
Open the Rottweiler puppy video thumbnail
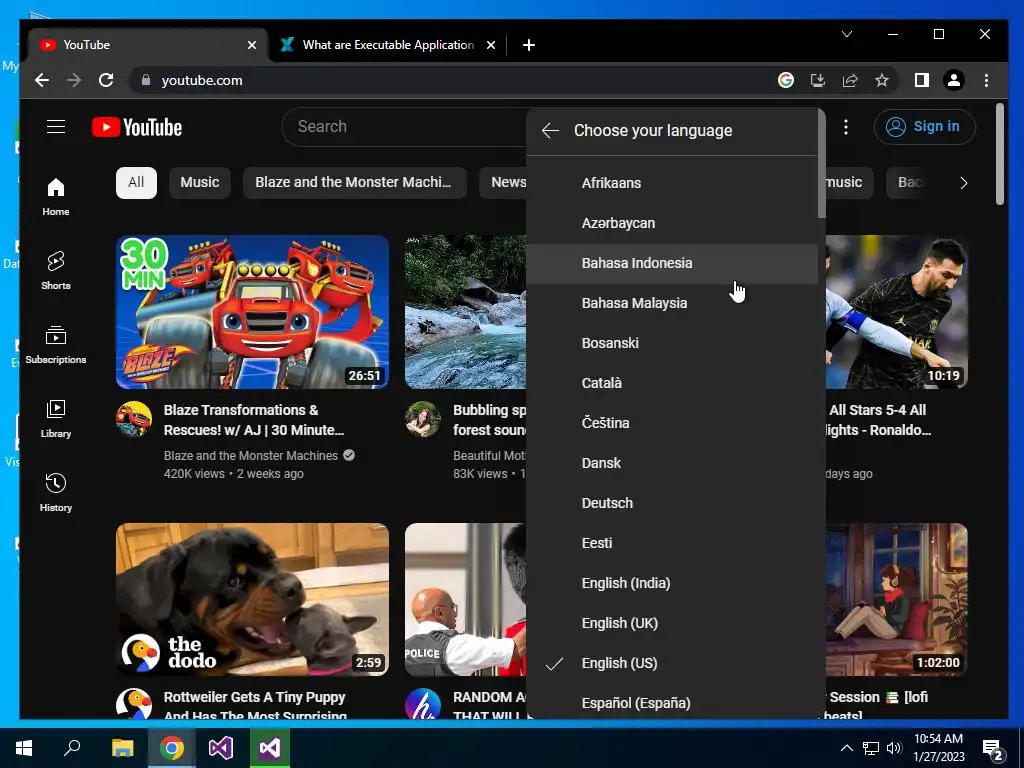click(x=253, y=600)
